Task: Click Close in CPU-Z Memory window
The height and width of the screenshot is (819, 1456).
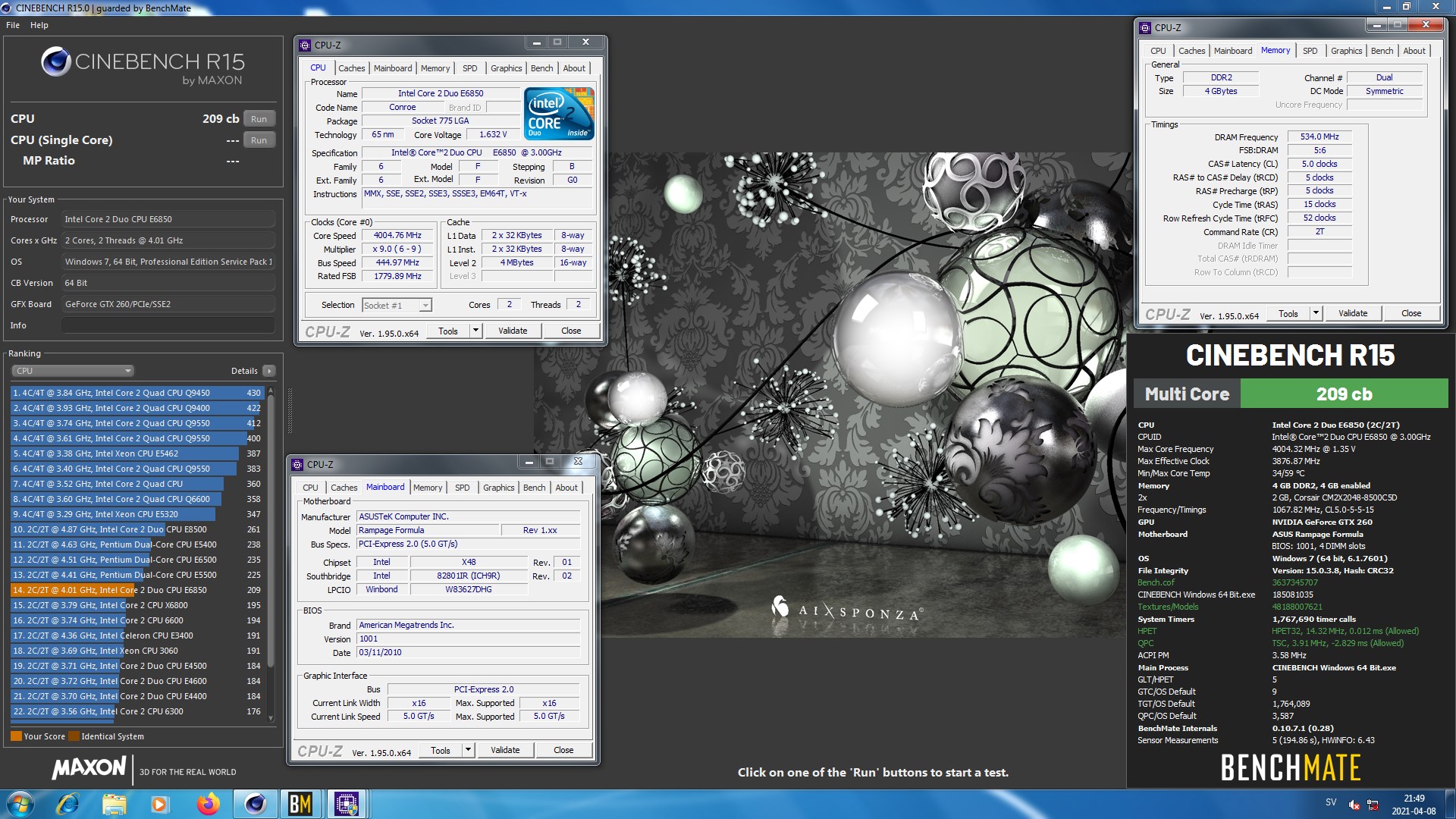Action: 1411,313
